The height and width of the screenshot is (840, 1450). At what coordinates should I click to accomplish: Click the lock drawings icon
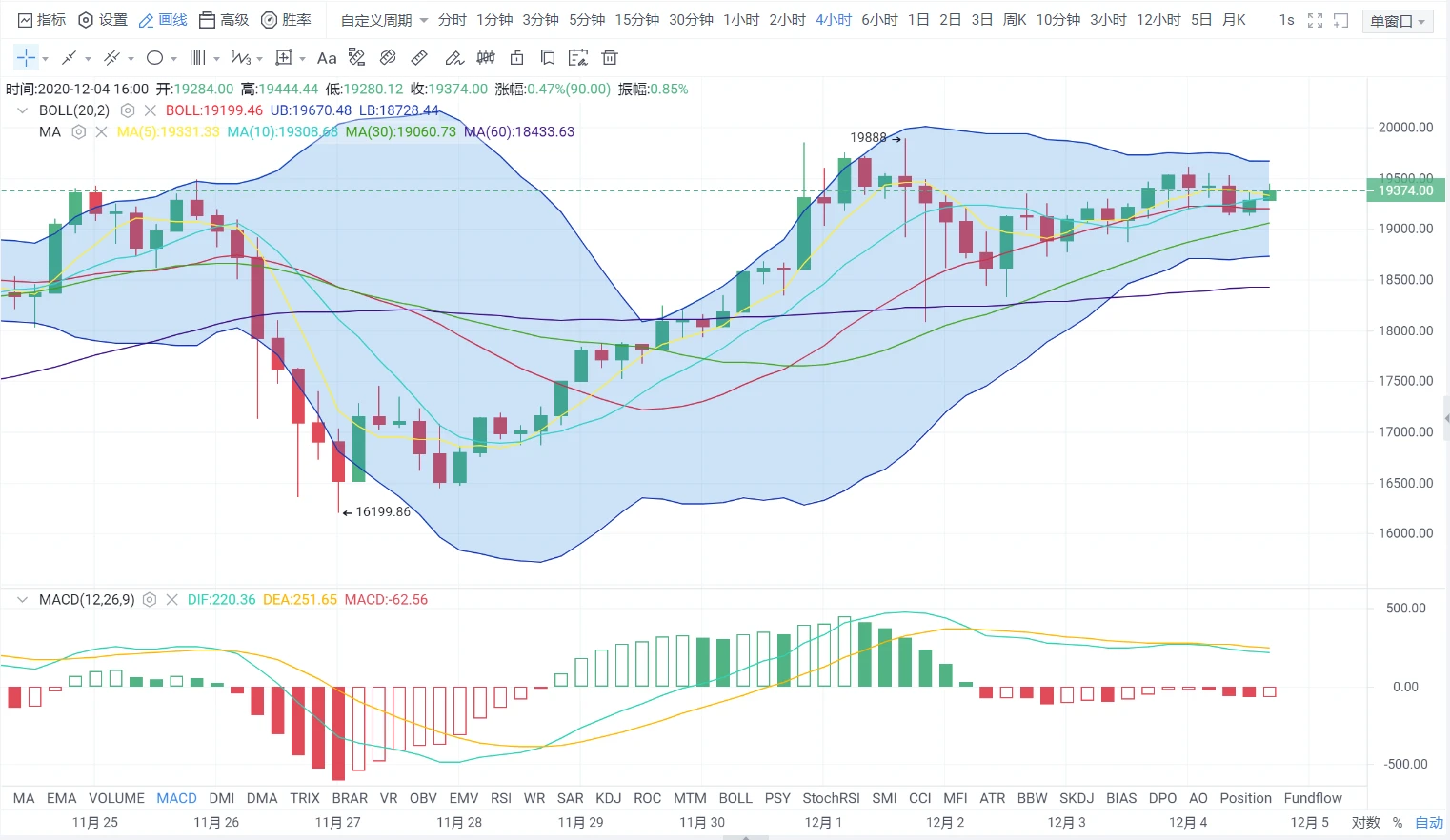(x=516, y=58)
